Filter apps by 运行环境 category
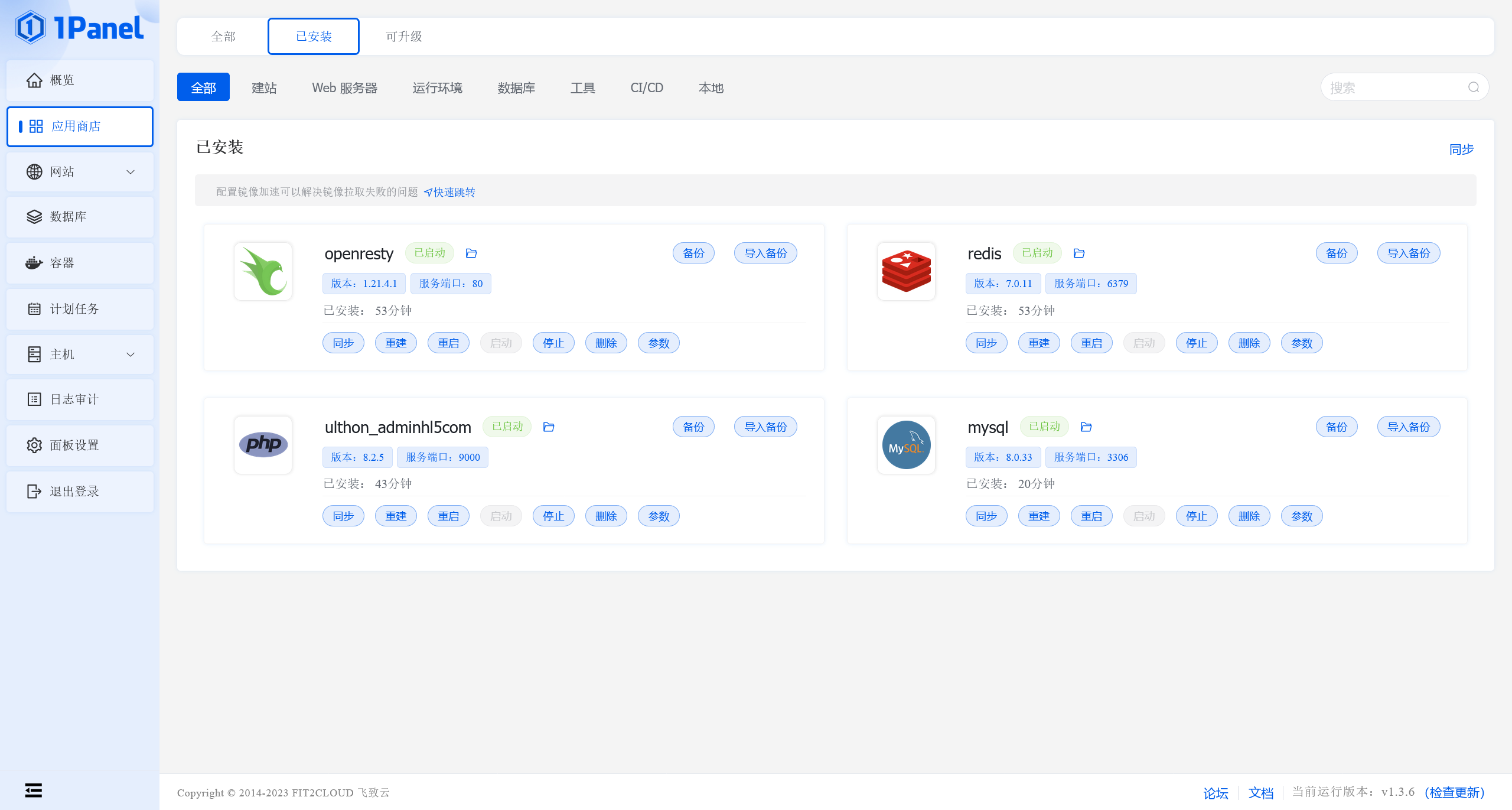This screenshot has height=810, width=1512. [x=438, y=87]
